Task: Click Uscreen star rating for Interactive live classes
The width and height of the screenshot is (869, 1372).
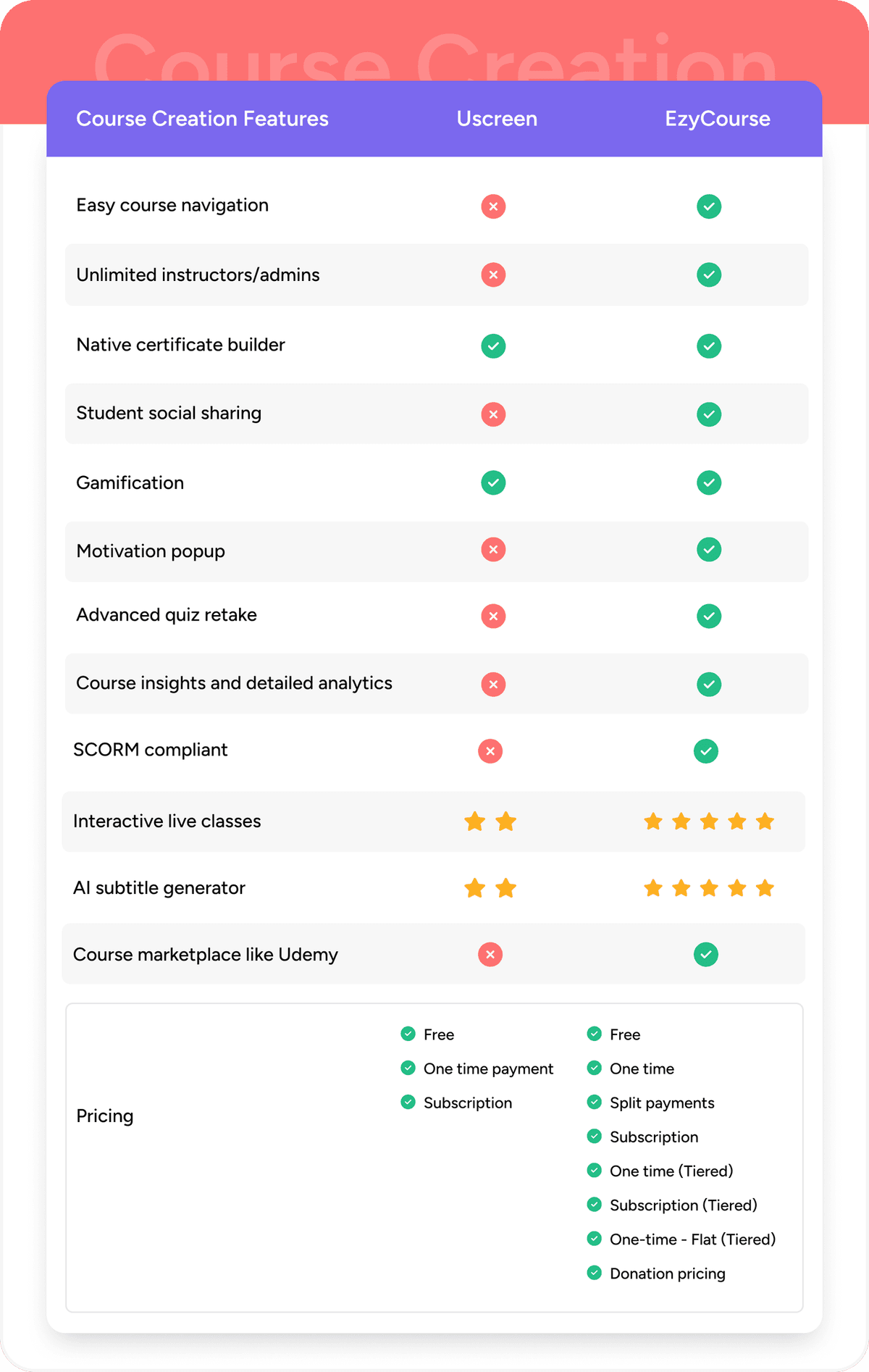Action: (x=490, y=822)
